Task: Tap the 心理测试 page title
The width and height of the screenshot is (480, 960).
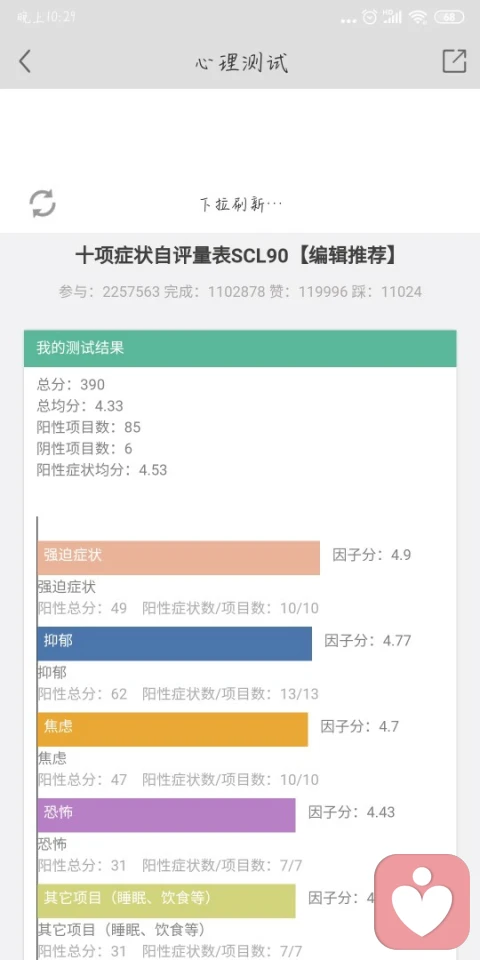Action: pos(241,62)
